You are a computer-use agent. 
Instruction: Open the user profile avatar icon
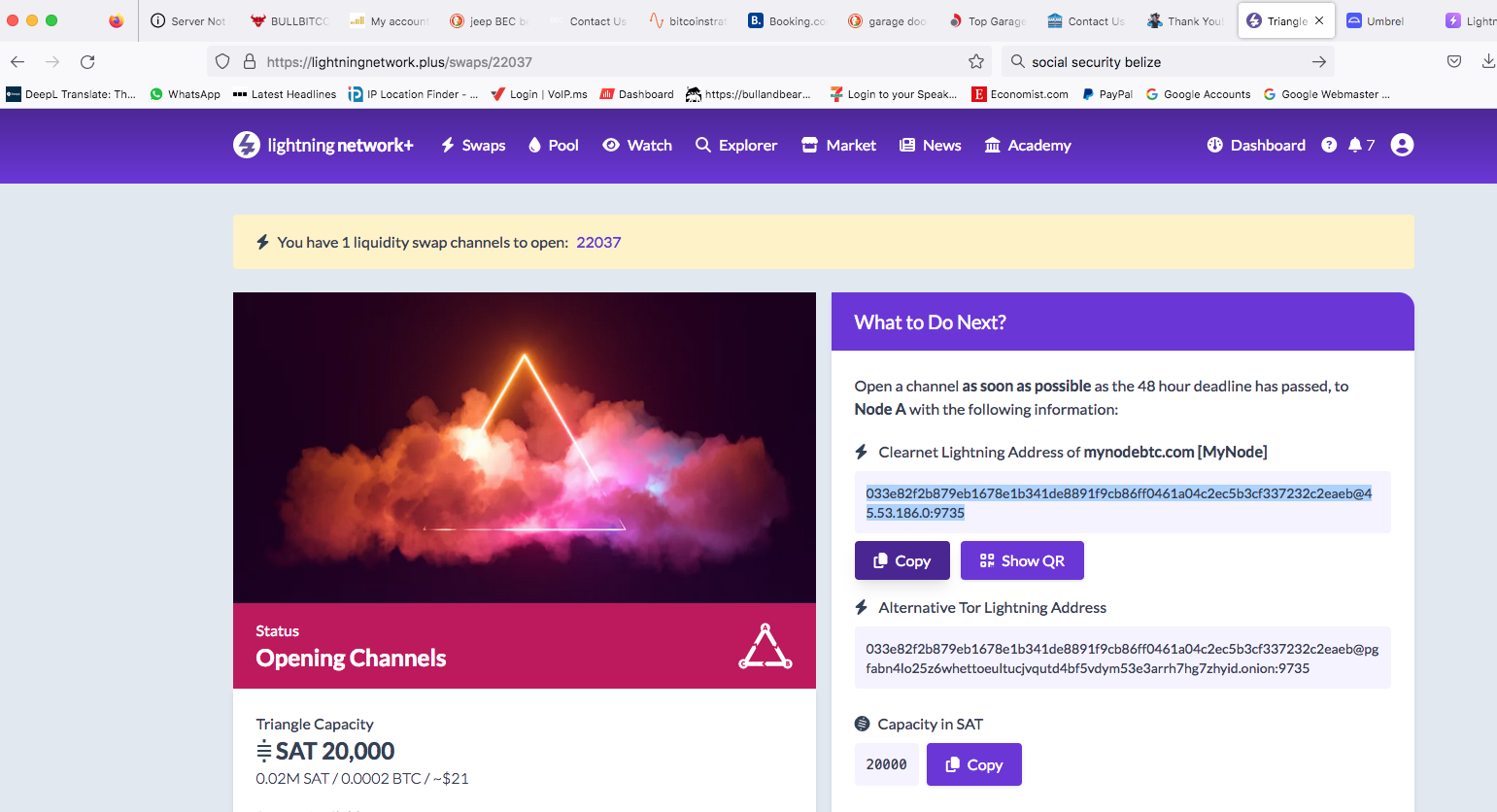[1402, 146]
